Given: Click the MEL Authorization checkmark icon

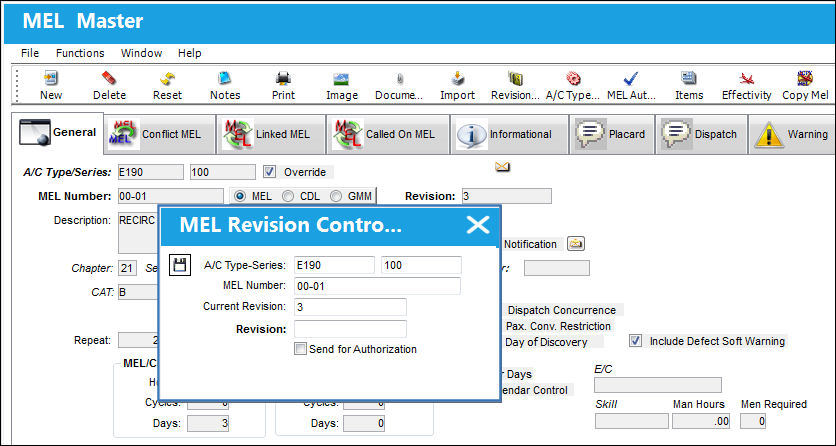Looking at the screenshot, I should click(631, 79).
